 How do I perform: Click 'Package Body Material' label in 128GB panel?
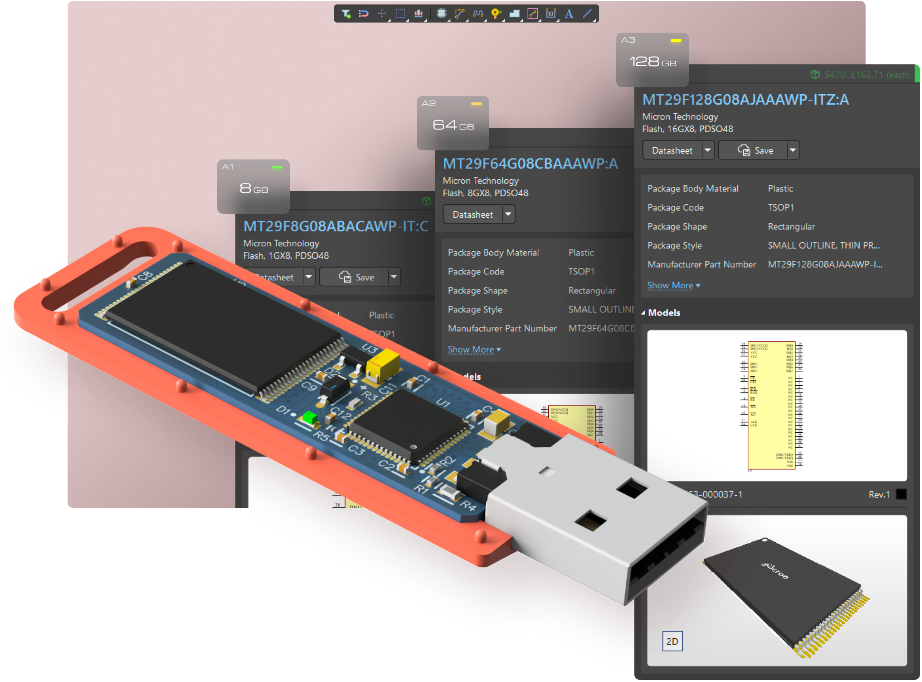693,189
